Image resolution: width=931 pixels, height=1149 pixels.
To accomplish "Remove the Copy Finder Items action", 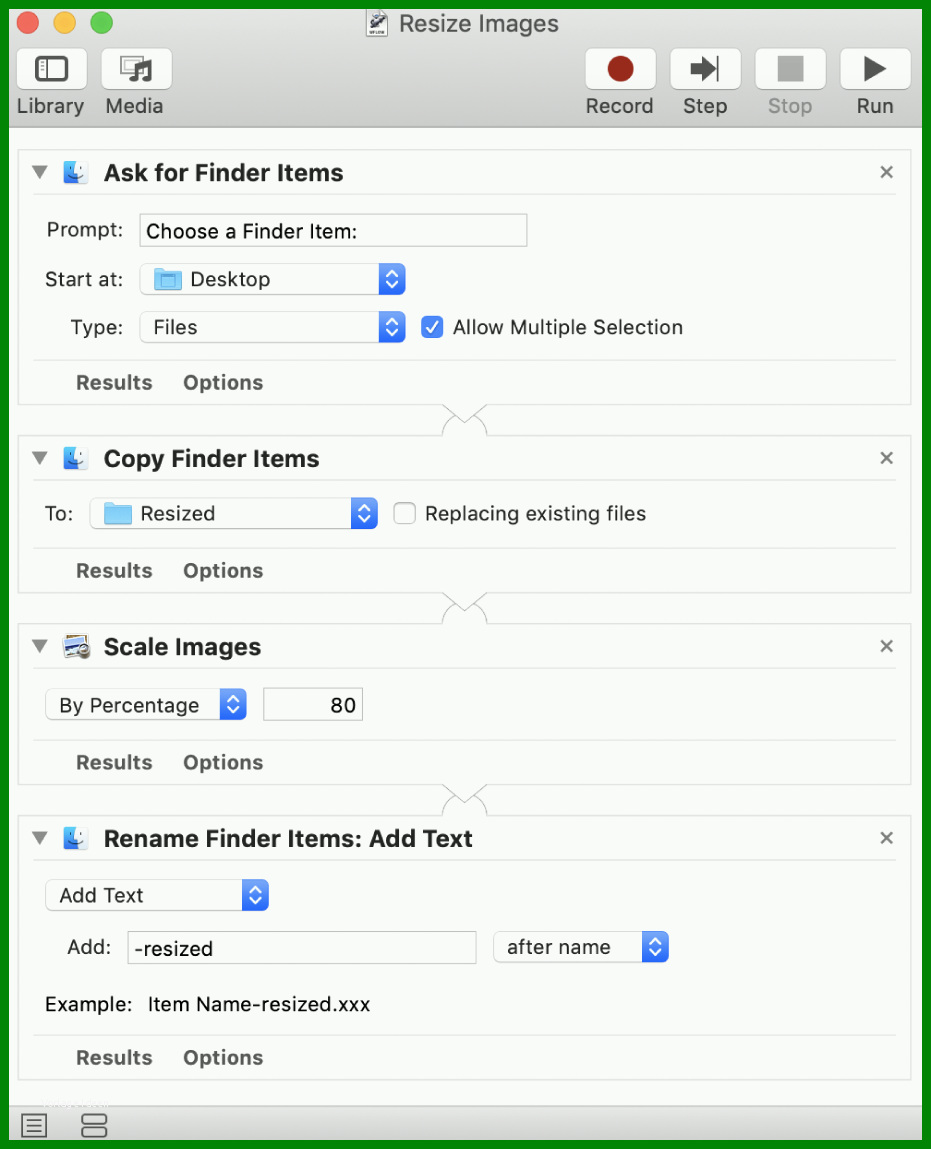I will 886,458.
